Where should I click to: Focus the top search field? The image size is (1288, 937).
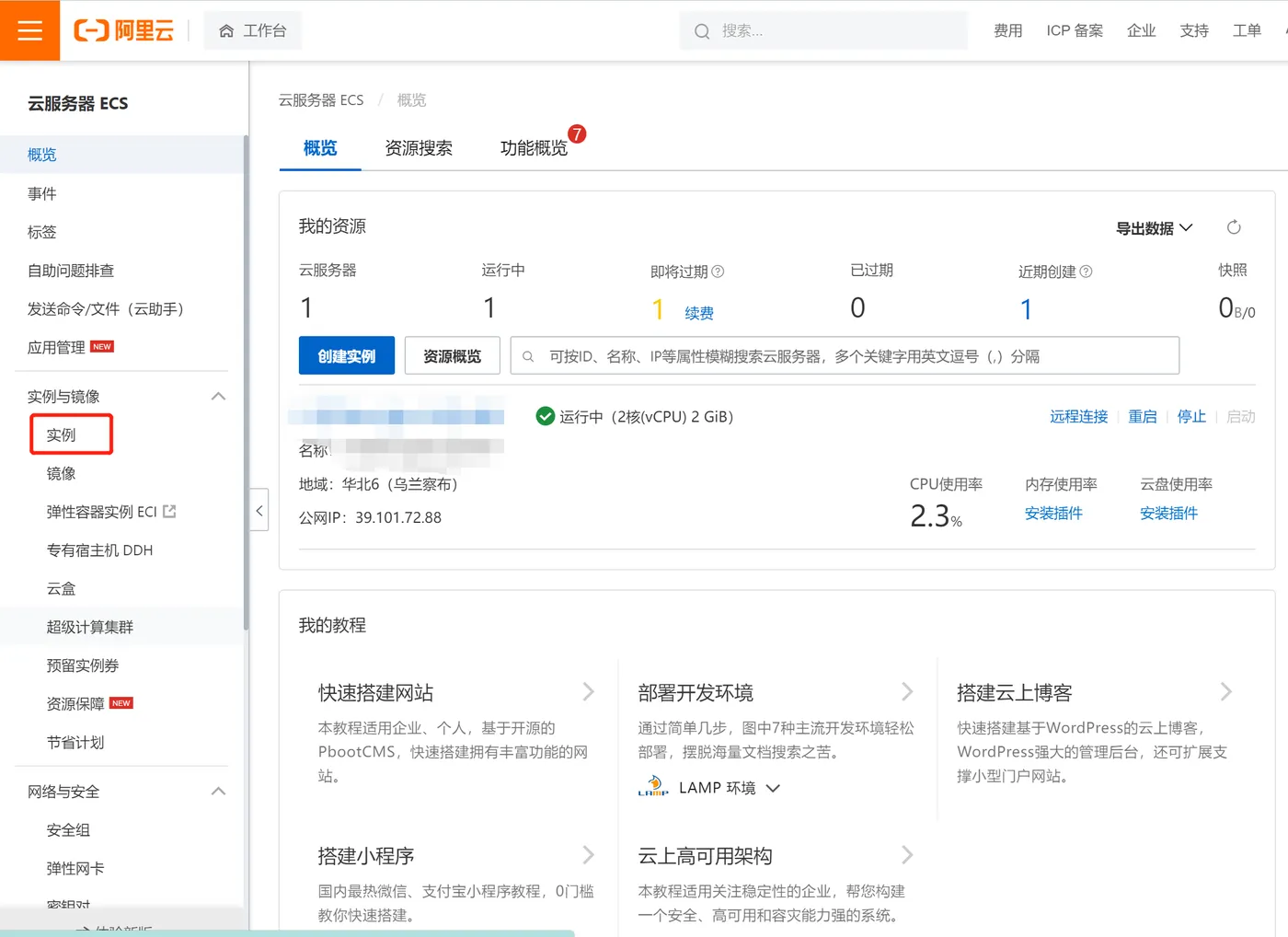[x=823, y=30]
